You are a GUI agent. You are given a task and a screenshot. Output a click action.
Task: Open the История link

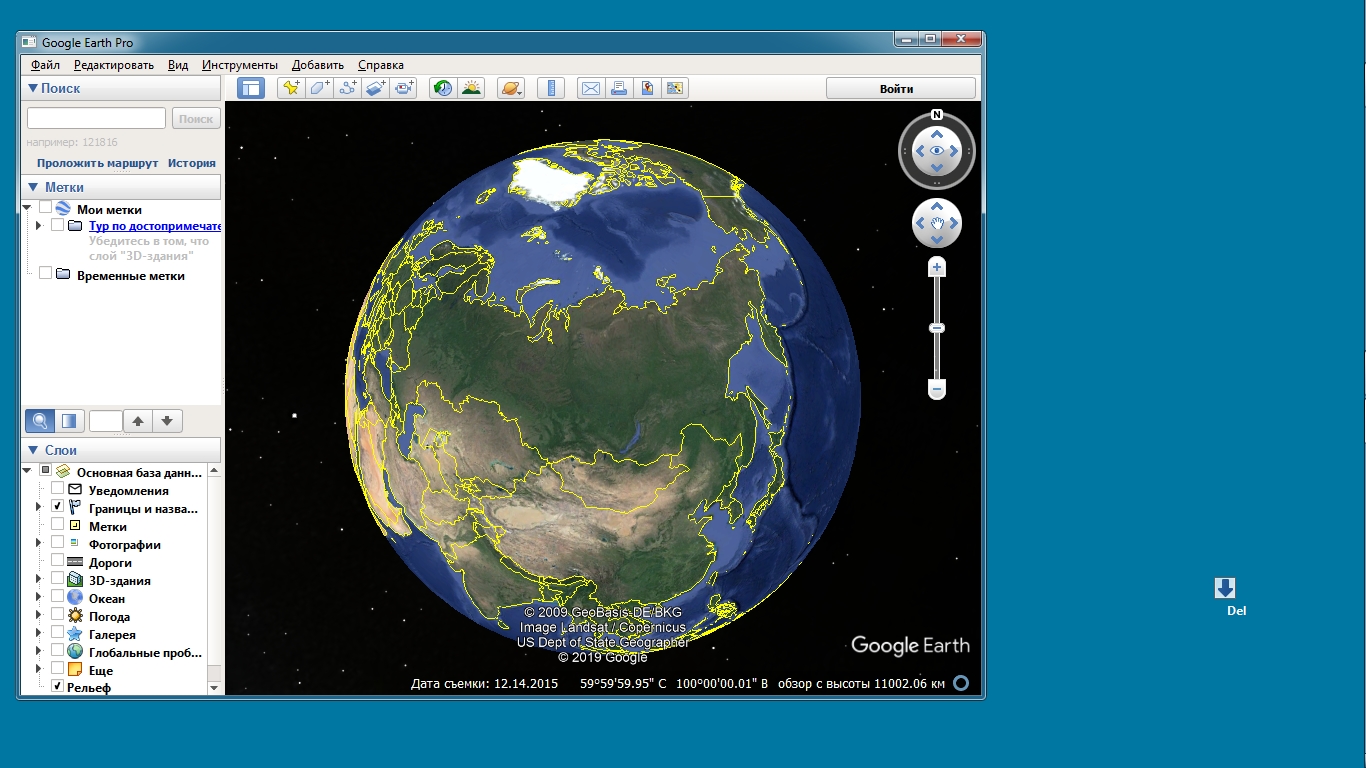click(192, 163)
